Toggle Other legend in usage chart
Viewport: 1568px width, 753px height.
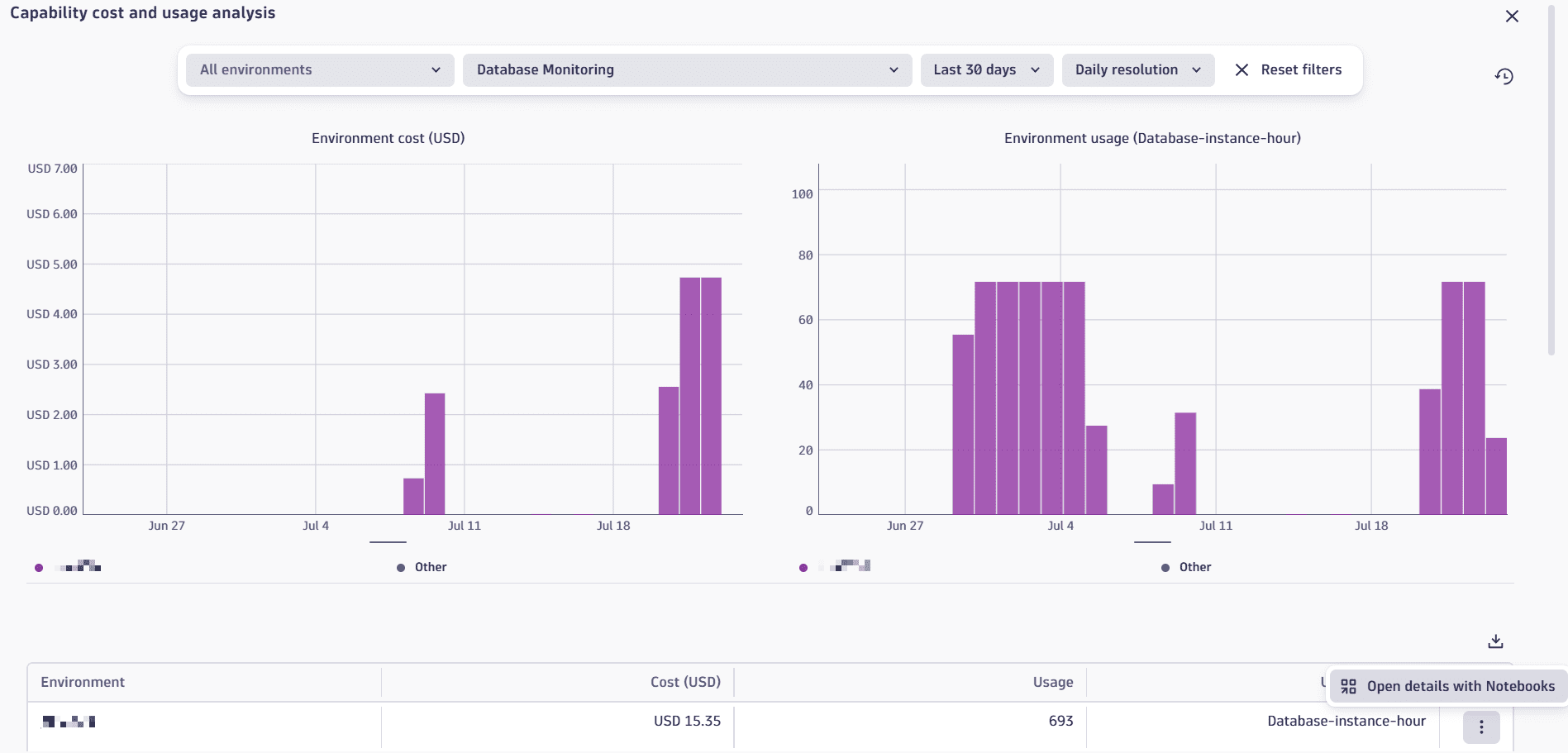coord(1186,567)
